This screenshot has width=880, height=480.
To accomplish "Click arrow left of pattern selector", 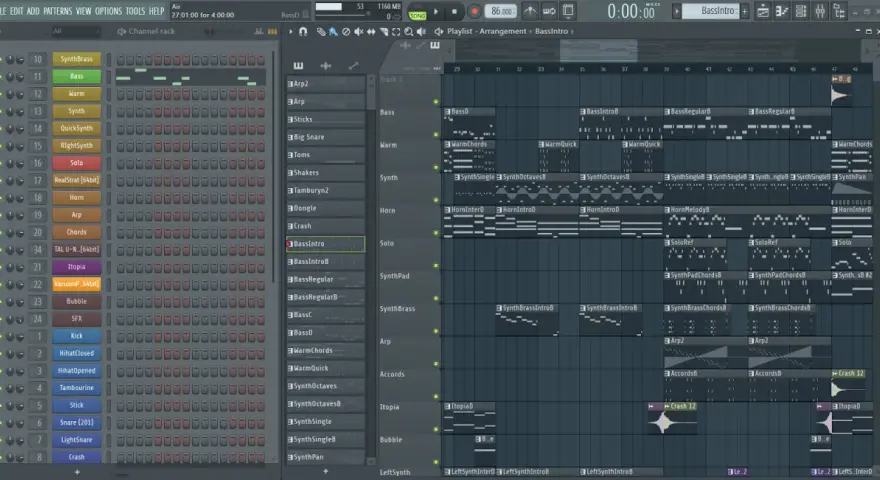I will 676,11.
